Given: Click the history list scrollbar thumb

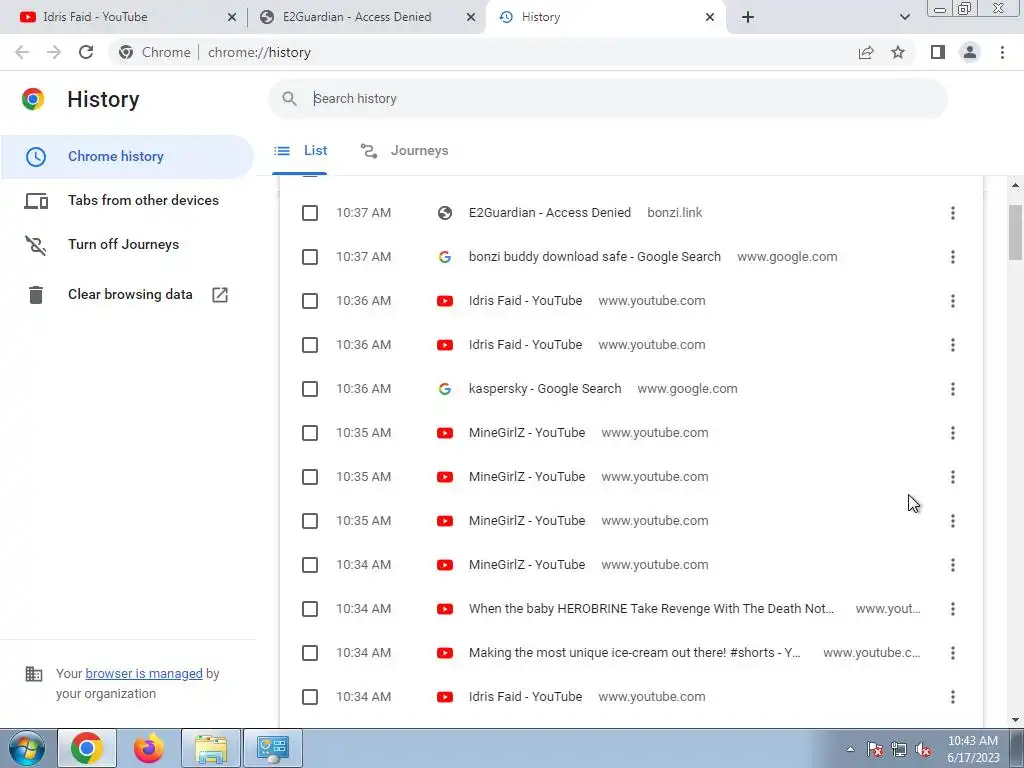Looking at the screenshot, I should point(1015,232).
